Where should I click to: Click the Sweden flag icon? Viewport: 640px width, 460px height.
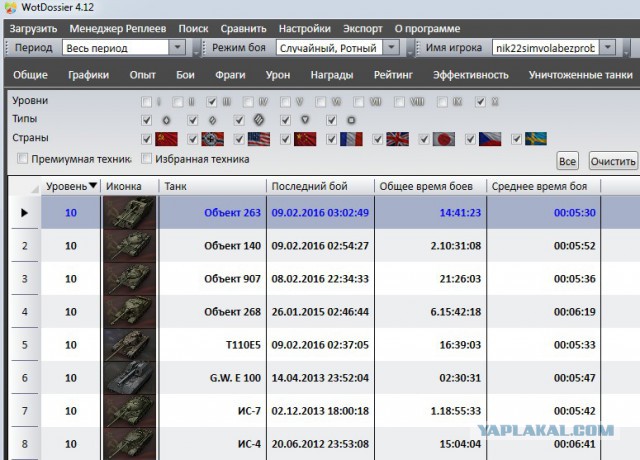[x=536, y=139]
